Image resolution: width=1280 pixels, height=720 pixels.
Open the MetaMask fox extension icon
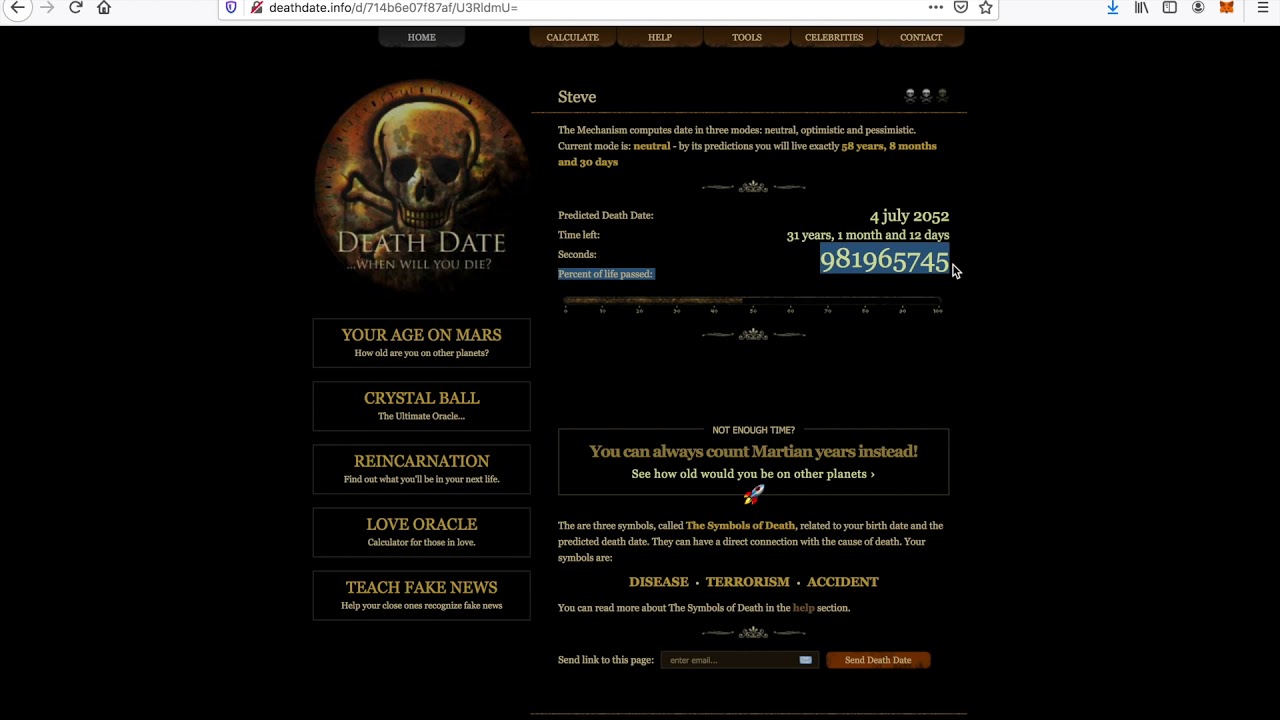click(x=1227, y=7)
